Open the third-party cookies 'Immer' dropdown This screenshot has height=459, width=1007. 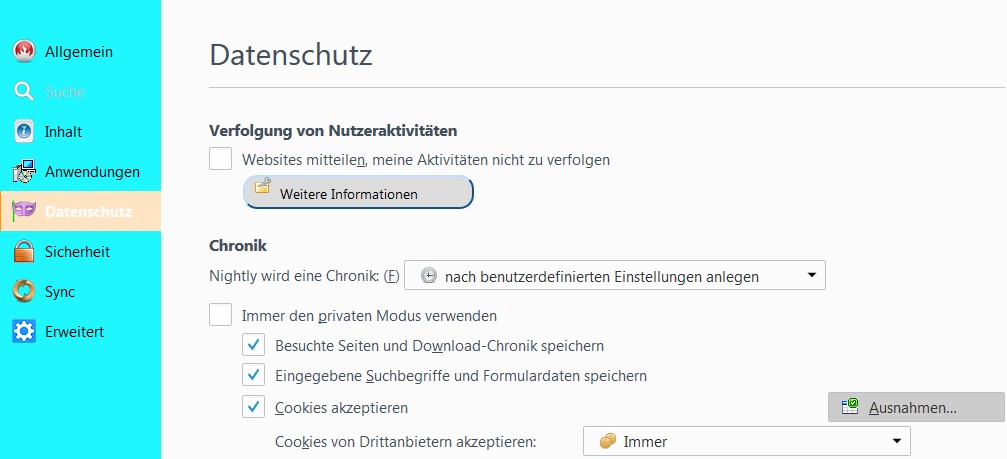pos(746,441)
